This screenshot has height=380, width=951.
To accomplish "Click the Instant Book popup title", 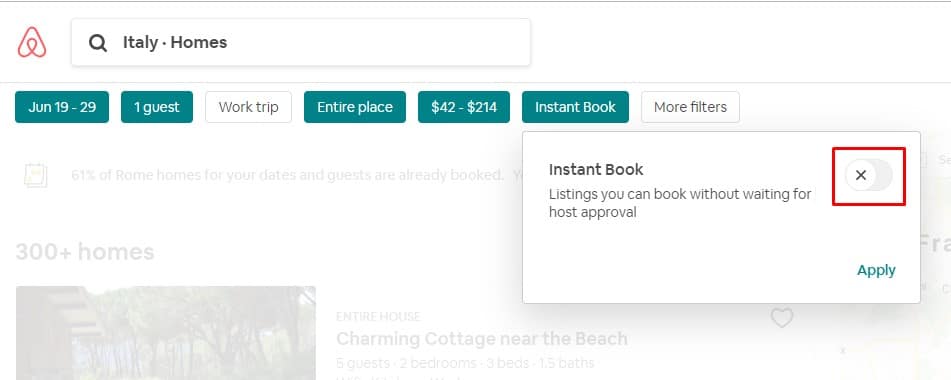I will (596, 169).
